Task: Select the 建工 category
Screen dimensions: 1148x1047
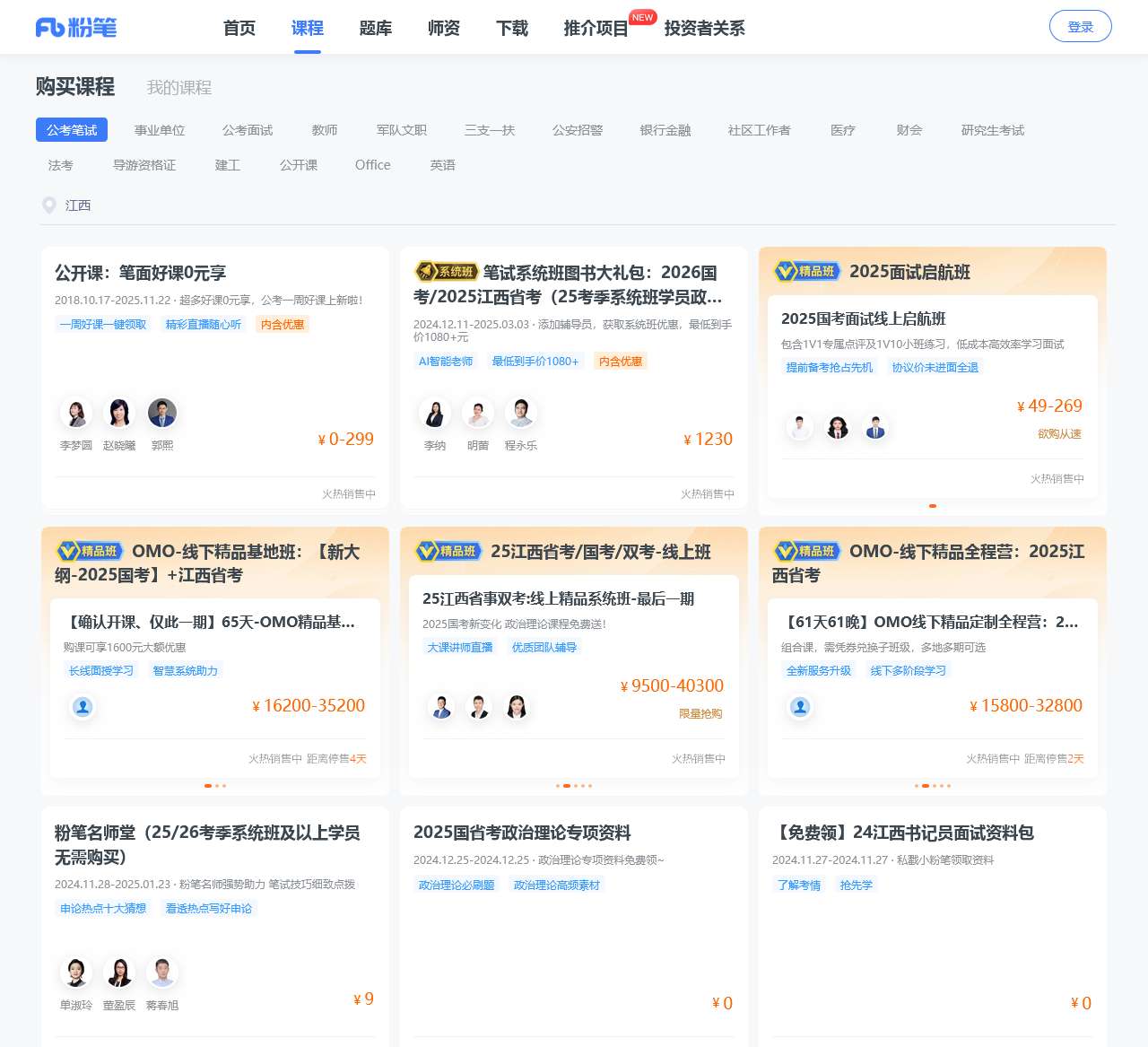Action: [228, 165]
